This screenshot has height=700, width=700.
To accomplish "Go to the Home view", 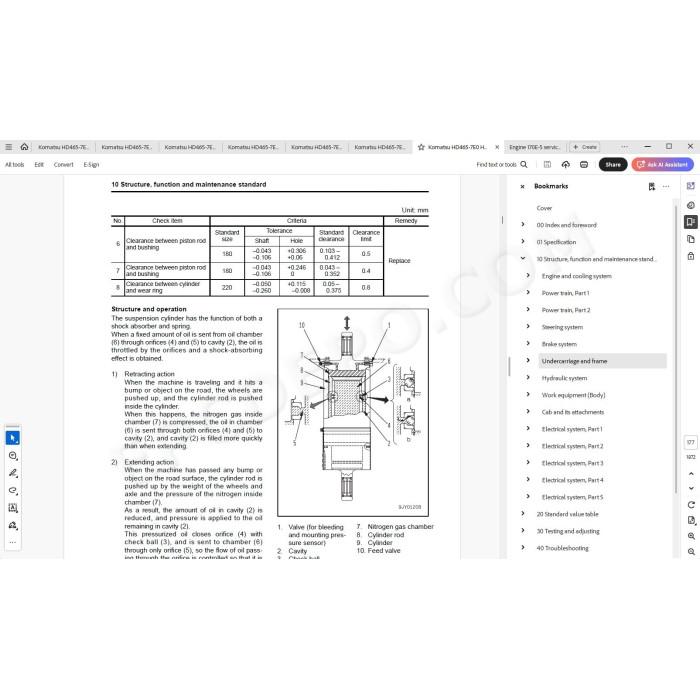I will click(x=25, y=146).
